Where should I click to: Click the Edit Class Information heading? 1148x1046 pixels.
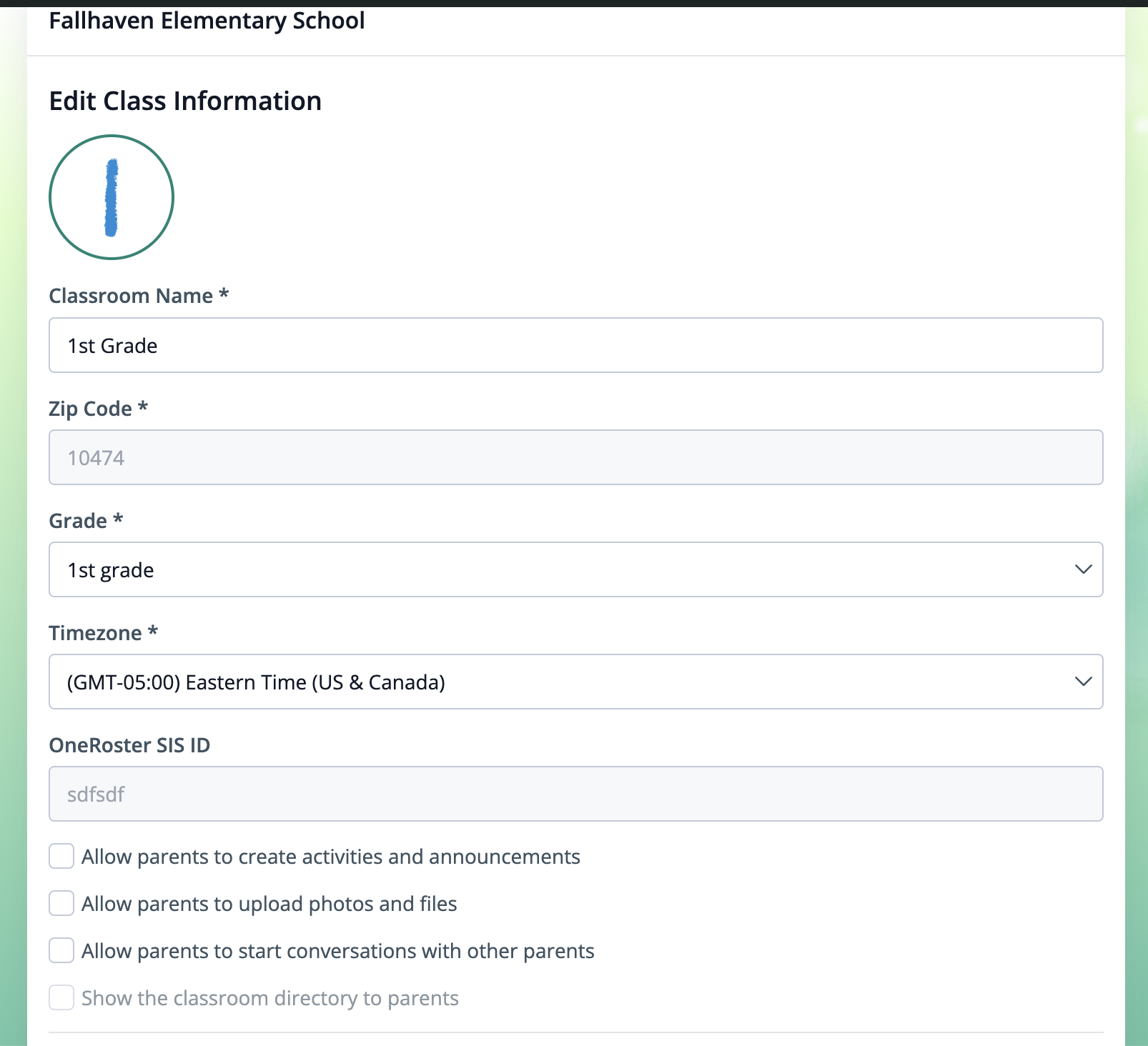[x=185, y=101]
